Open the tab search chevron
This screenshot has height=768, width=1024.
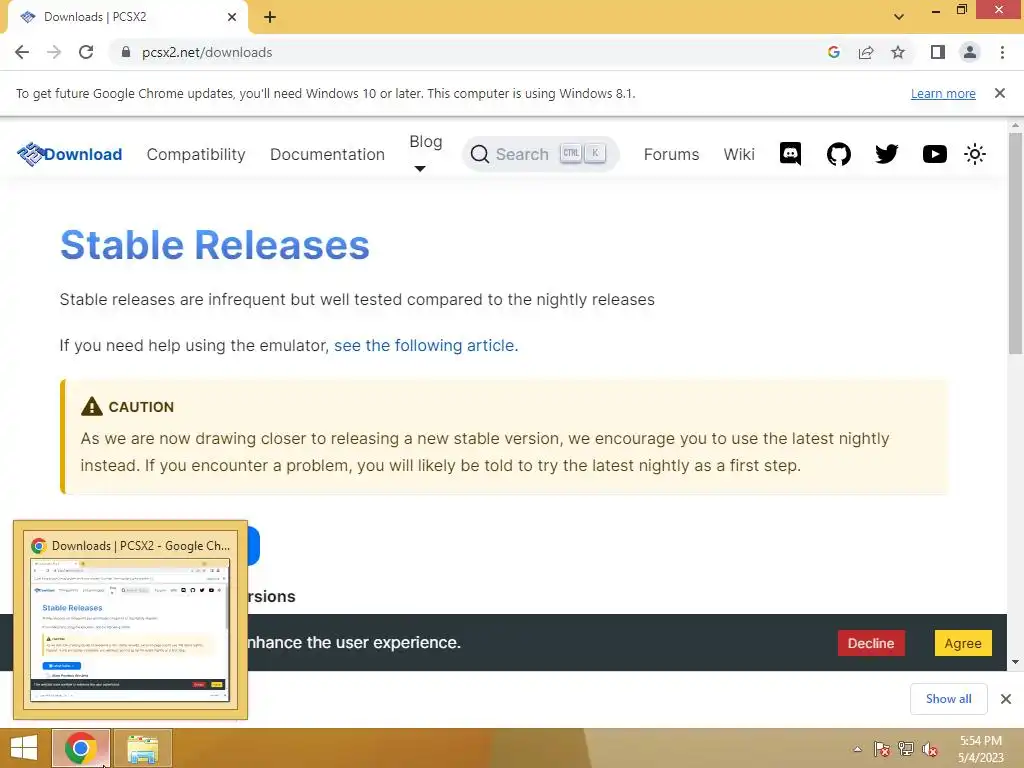coord(899,16)
